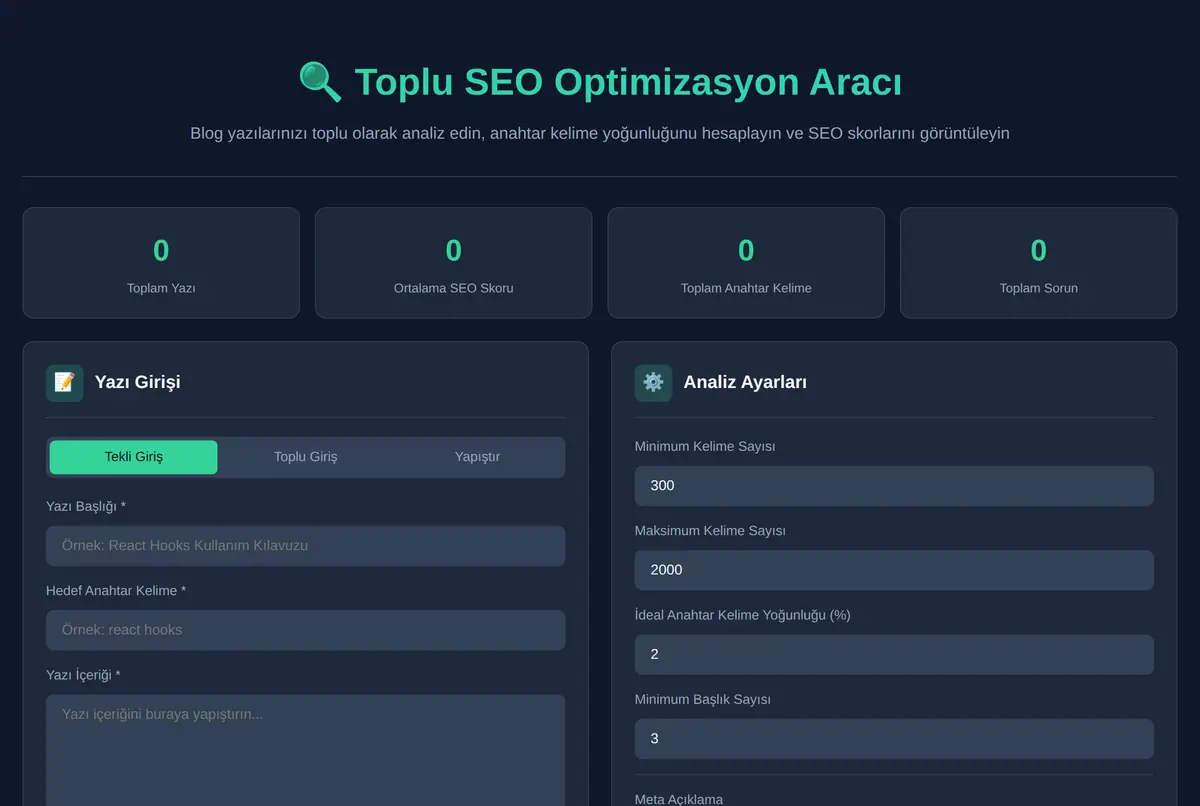Click the Yazı Girişi panel heading
Viewport: 1200px width, 806px height.
pyautogui.click(x=138, y=382)
